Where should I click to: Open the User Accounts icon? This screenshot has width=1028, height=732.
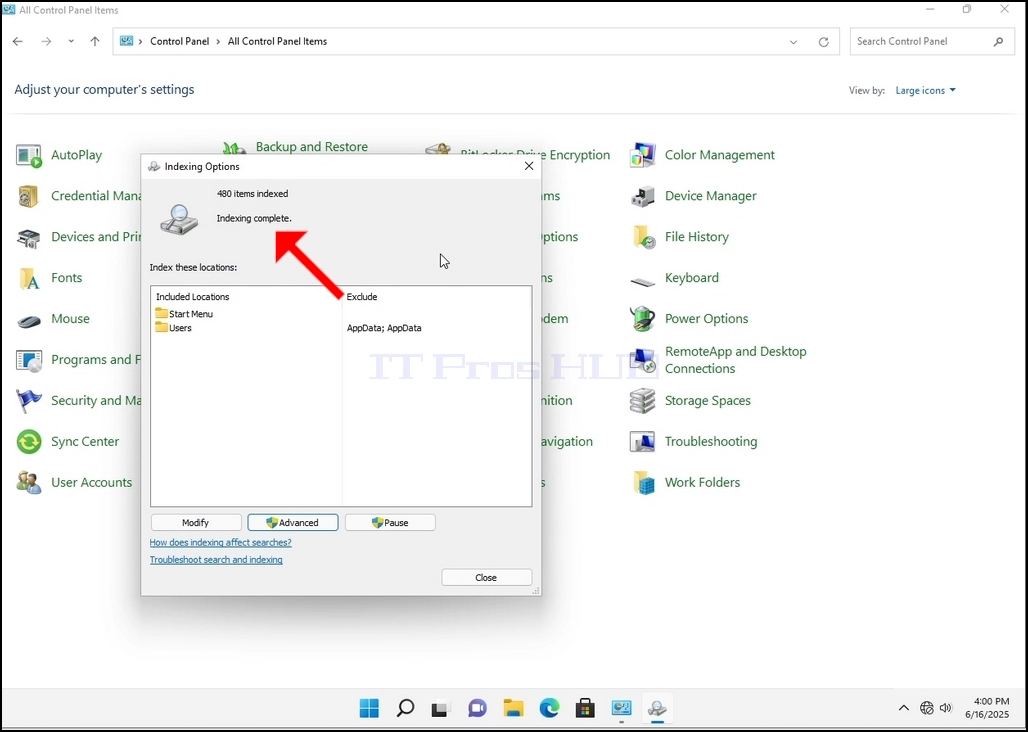click(29, 482)
